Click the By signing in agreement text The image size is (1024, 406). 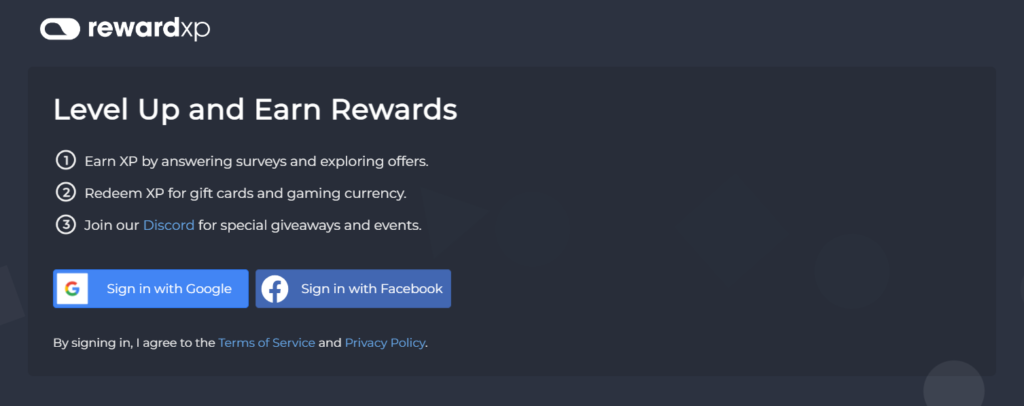240,343
